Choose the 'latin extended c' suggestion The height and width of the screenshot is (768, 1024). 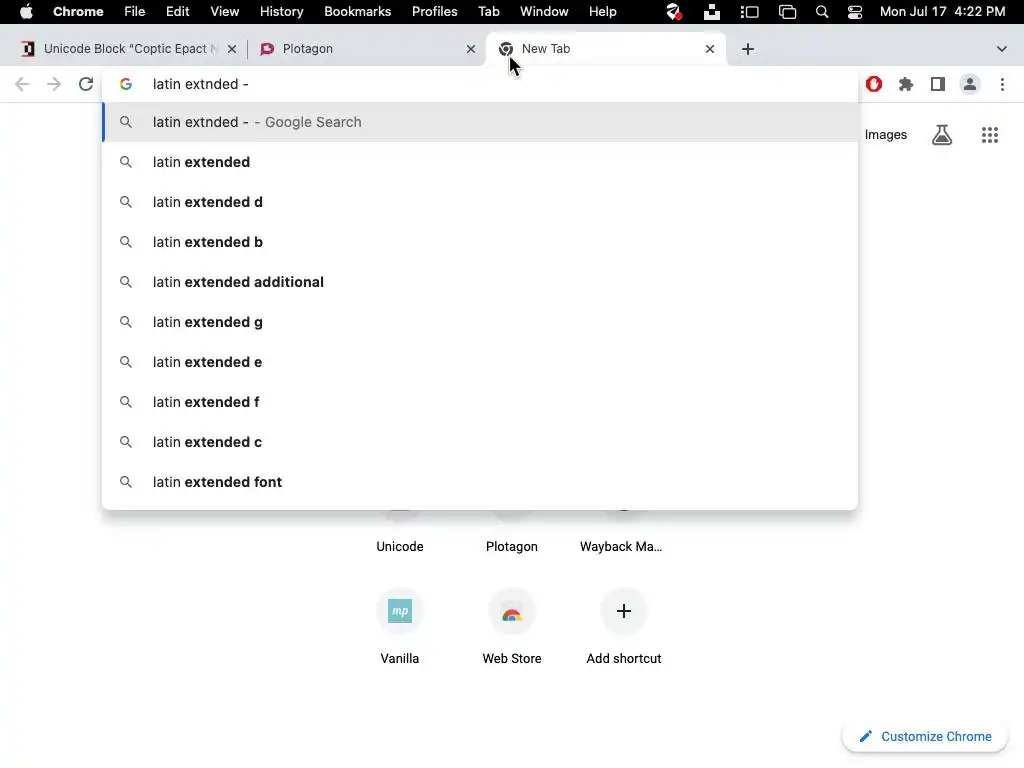point(480,442)
